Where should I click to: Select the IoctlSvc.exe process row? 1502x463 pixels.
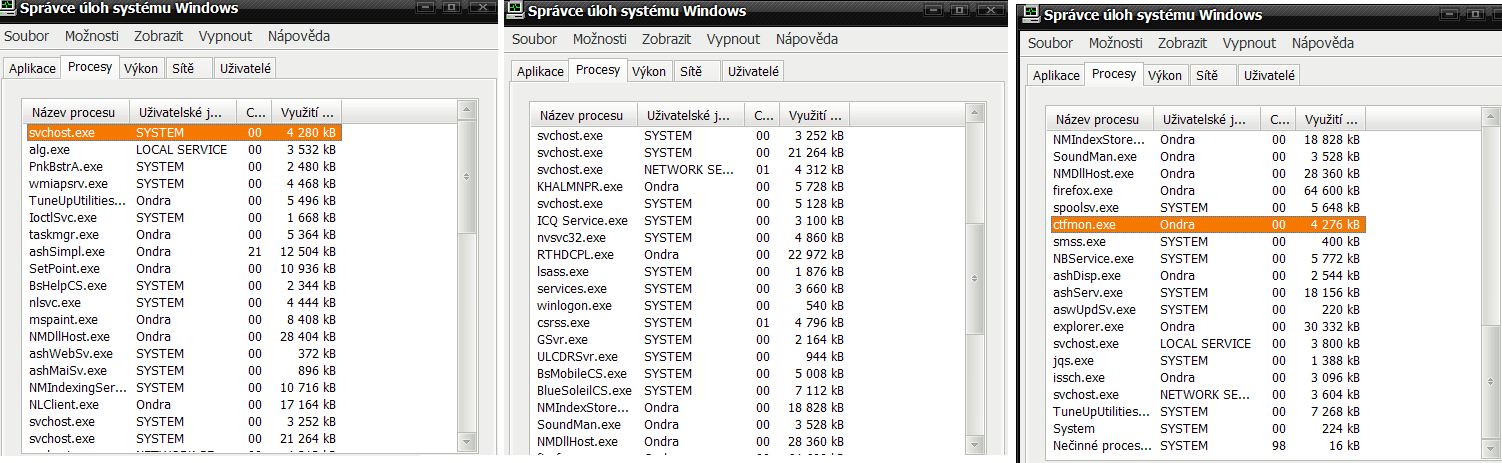184,217
